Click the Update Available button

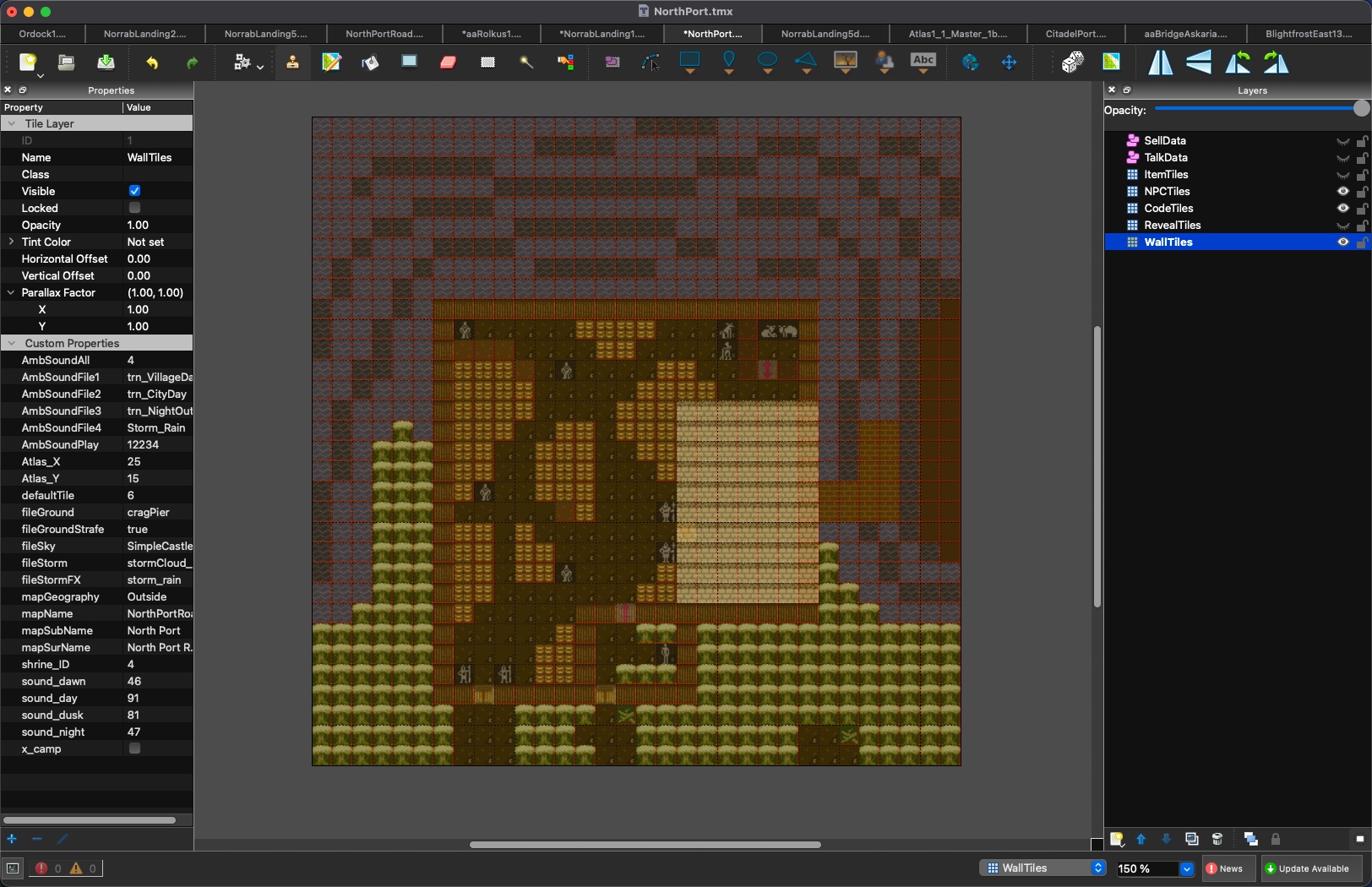pos(1306,868)
